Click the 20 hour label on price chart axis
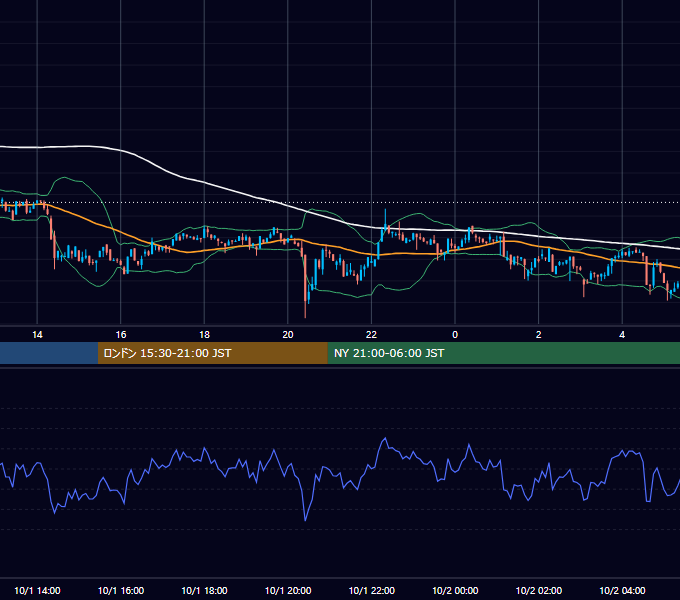The width and height of the screenshot is (680, 600). click(x=288, y=335)
